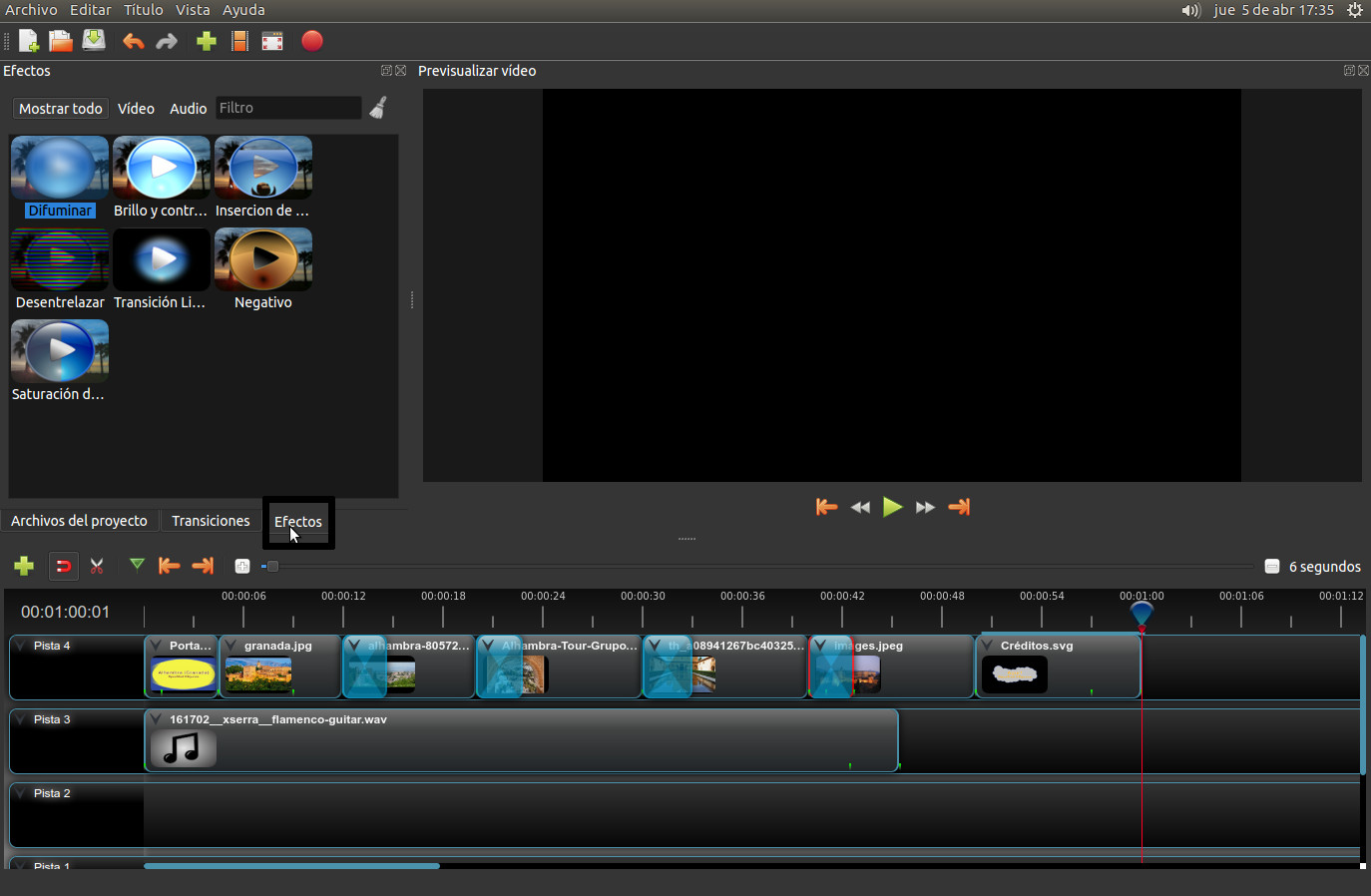Image resolution: width=1371 pixels, height=896 pixels.
Task: Jump to start in preview controls
Action: [x=826, y=507]
